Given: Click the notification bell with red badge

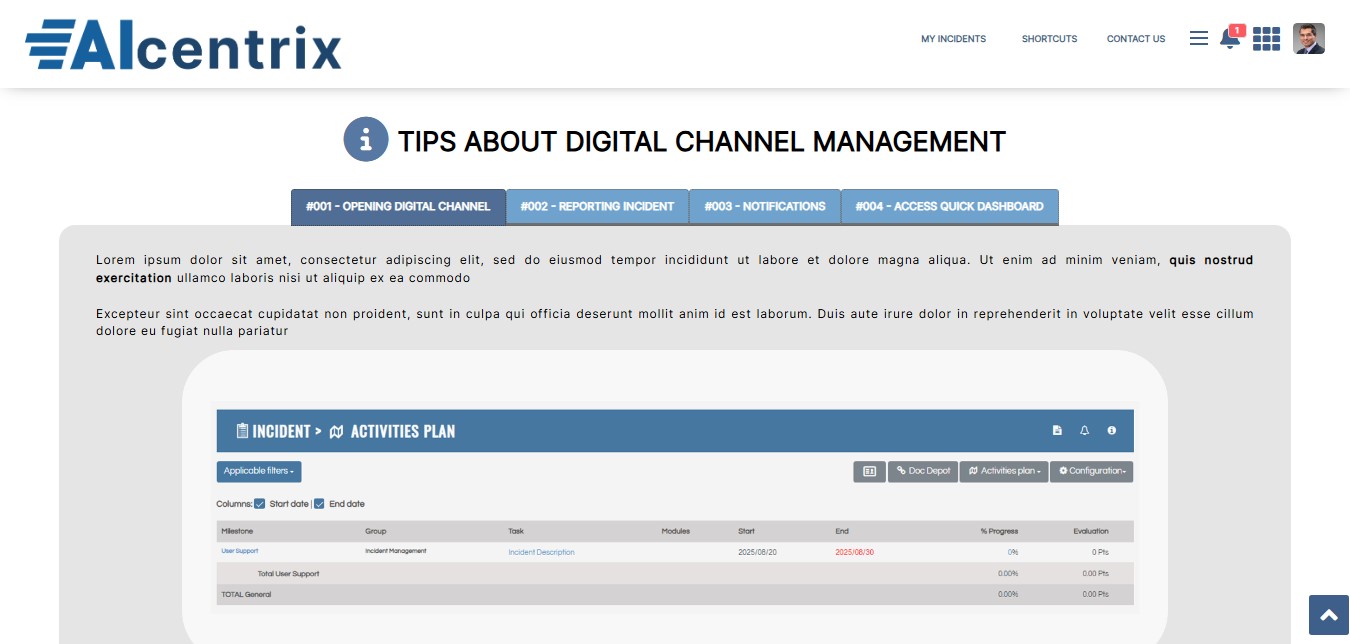Looking at the screenshot, I should pyautogui.click(x=1229, y=39).
